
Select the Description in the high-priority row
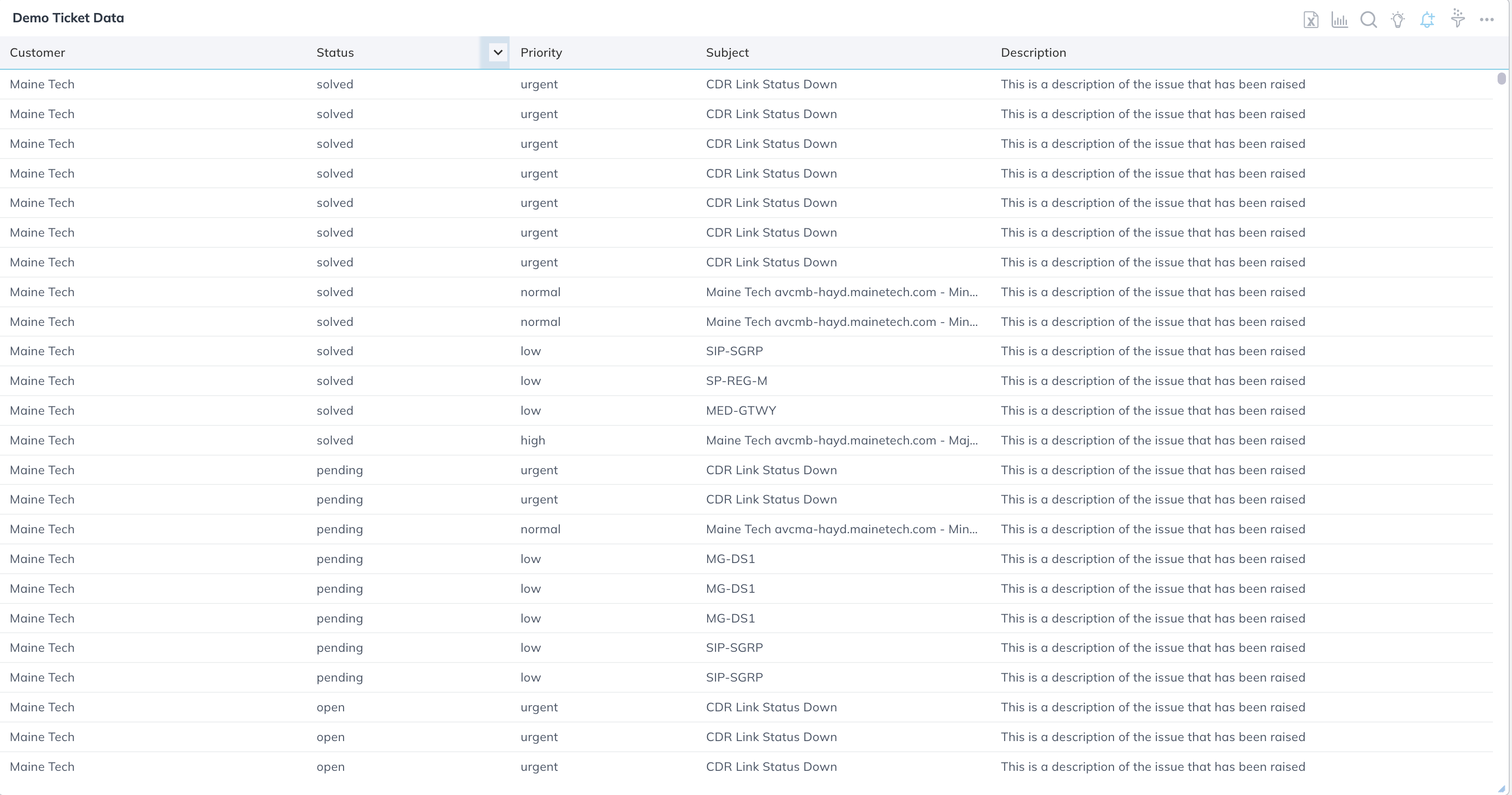(x=1153, y=441)
